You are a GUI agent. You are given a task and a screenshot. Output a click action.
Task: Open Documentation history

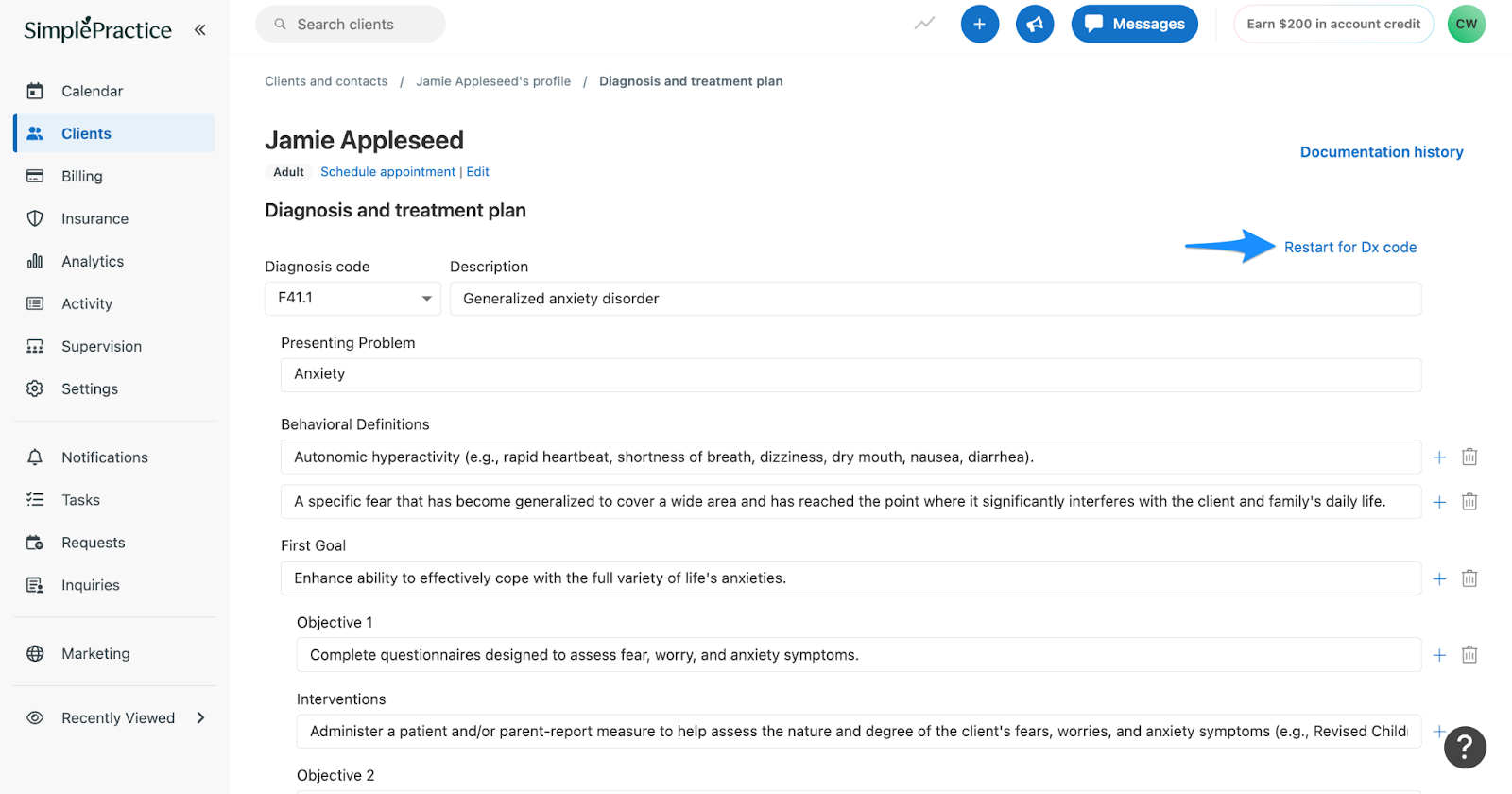click(x=1382, y=152)
